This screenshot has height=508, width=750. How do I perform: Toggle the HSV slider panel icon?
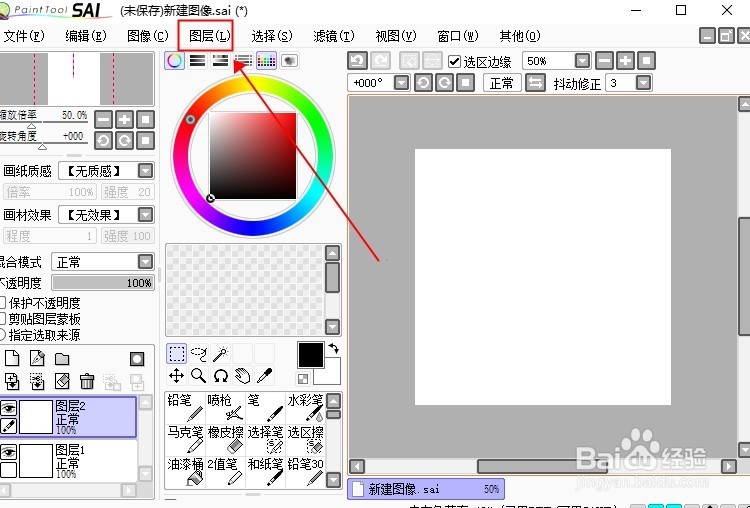221,61
